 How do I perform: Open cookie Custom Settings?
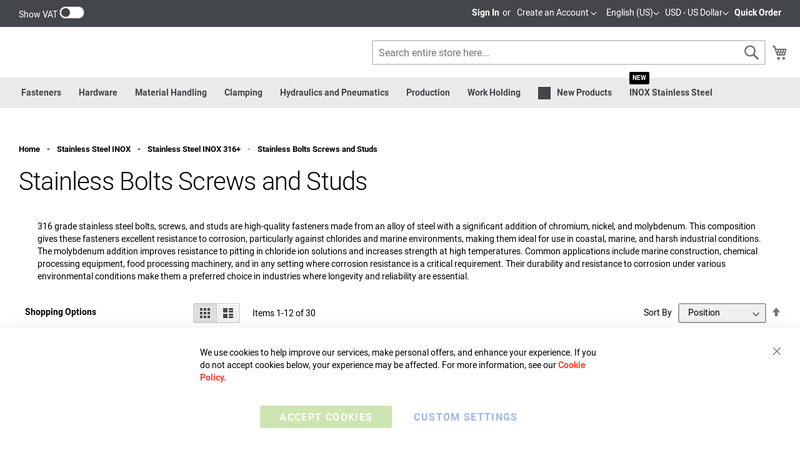coord(465,417)
